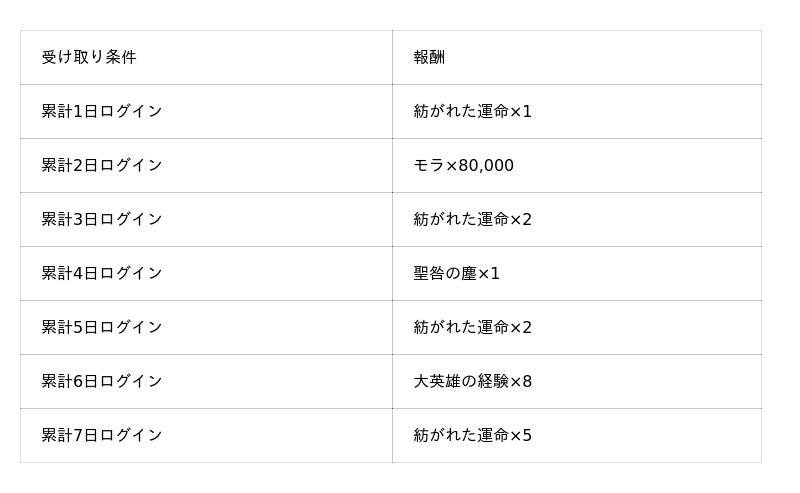Click the day 3 reward 紡がれた運命×2
Image resolution: width=800 pixels, height=493 pixels.
click(x=472, y=219)
